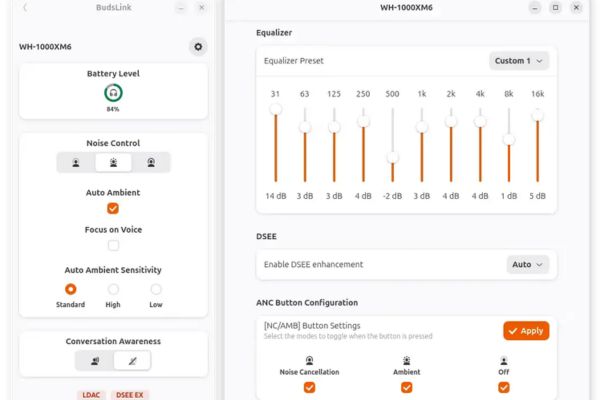Select Noise Control off mode icon

click(76, 163)
